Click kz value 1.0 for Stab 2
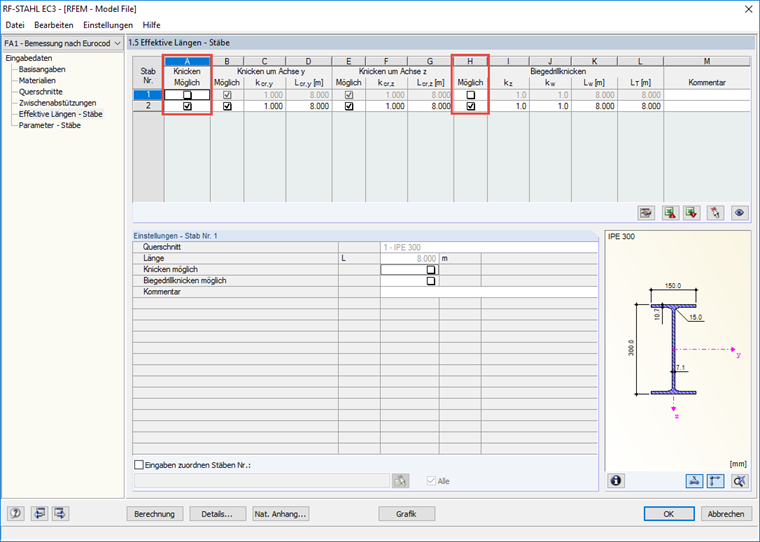The image size is (760, 542). [508, 106]
